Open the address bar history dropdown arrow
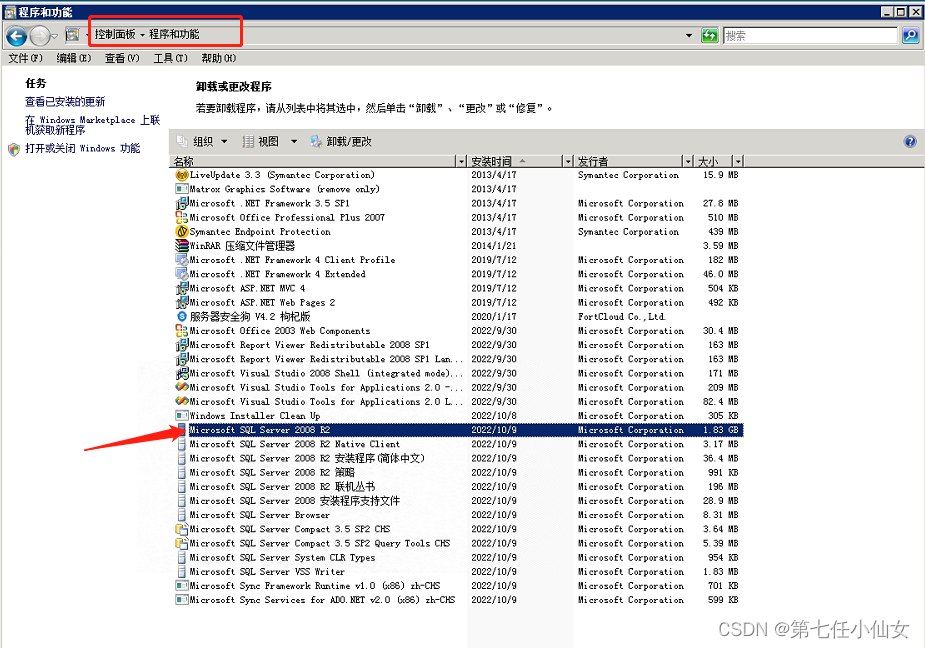This screenshot has width=925, height=648. 688,35
